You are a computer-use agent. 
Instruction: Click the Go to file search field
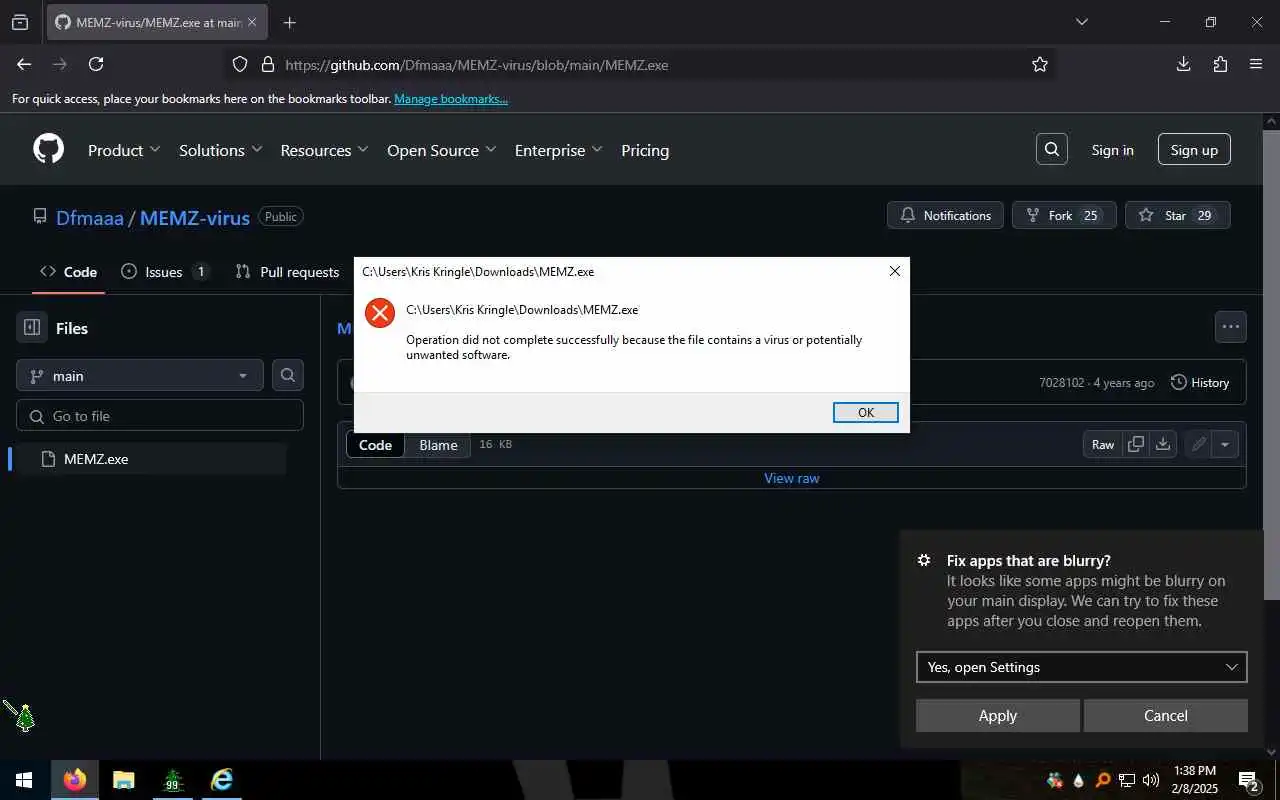160,415
